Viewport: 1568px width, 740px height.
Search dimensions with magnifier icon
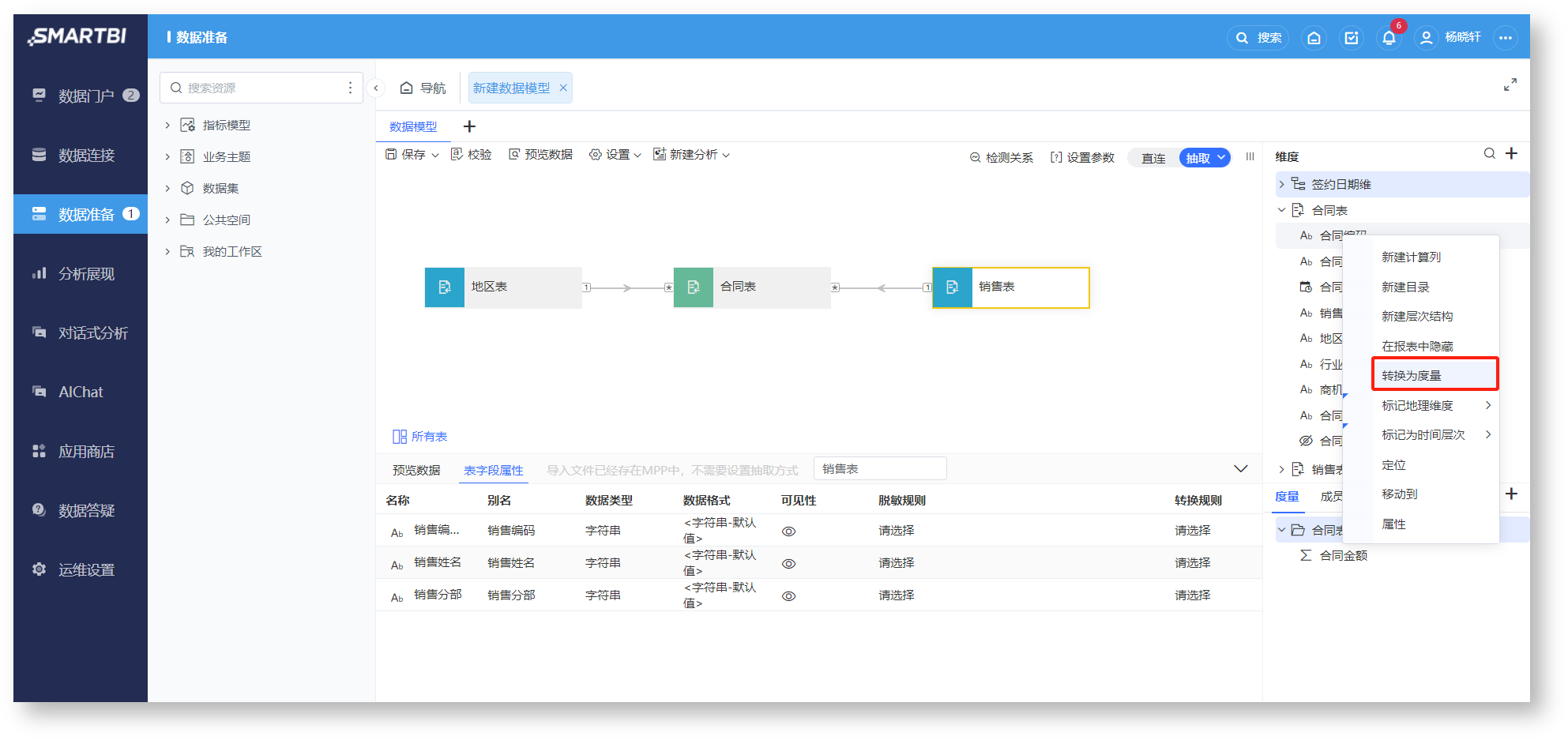tap(1489, 154)
